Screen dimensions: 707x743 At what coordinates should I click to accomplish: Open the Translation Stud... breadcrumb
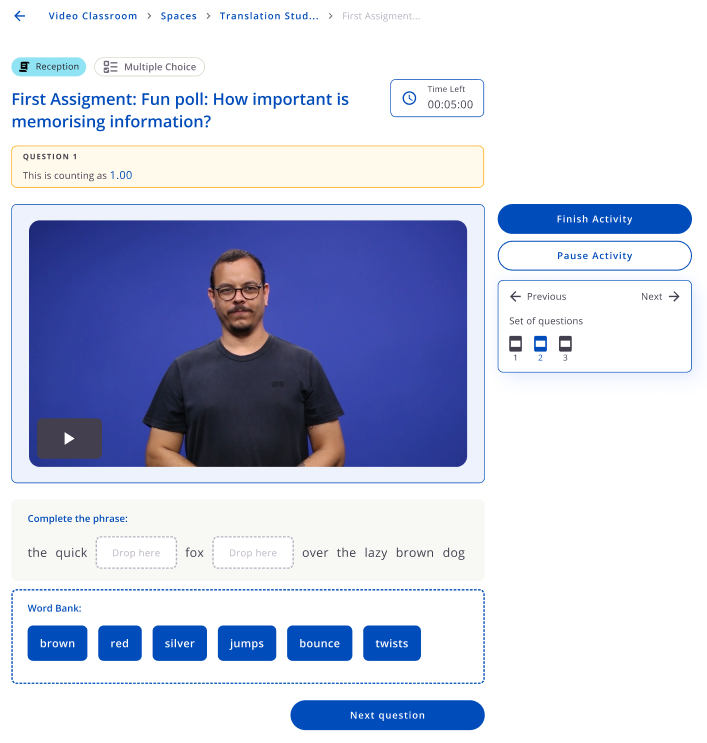[x=269, y=16]
